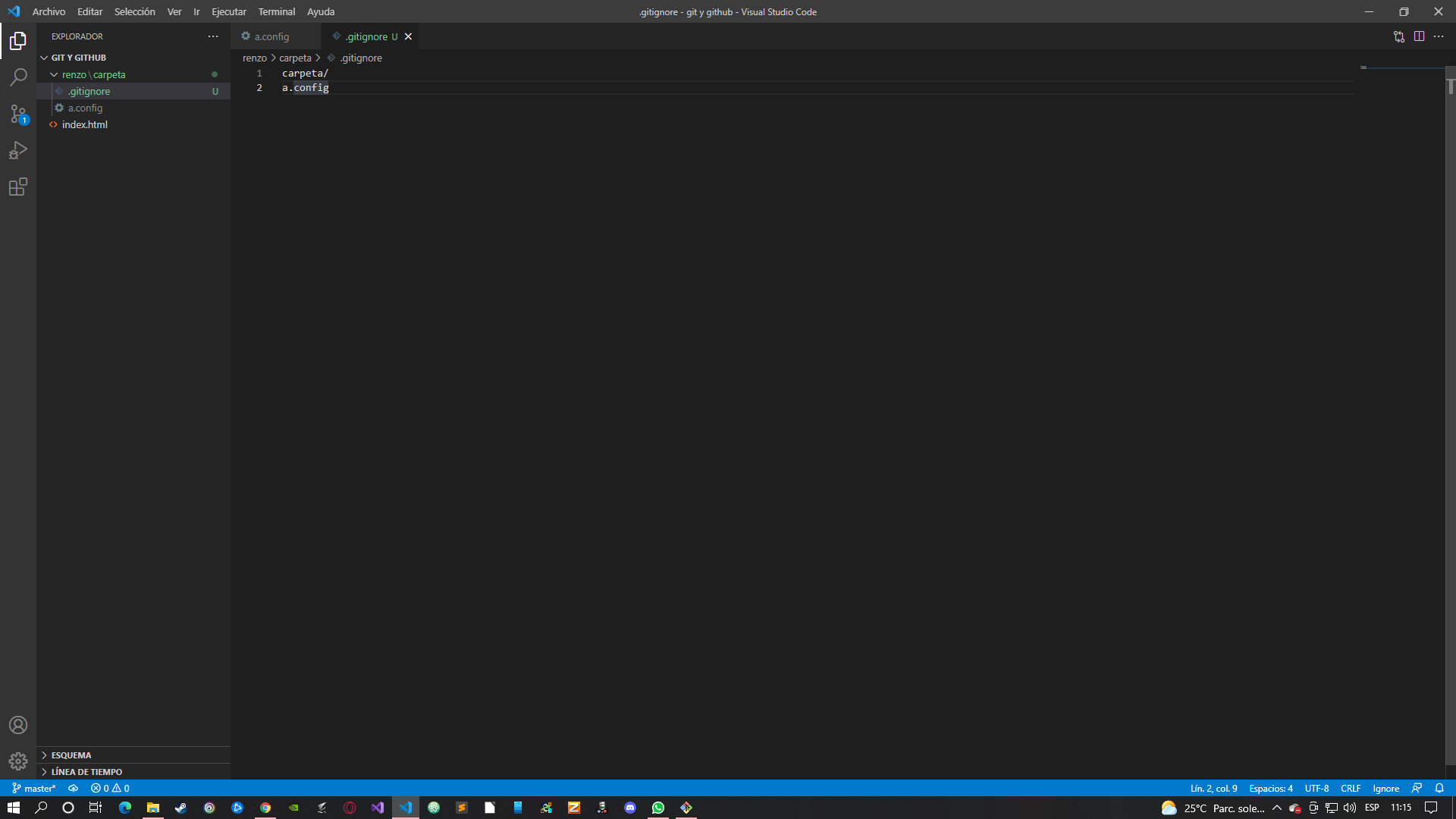Select the .gitignore editor tab

tap(370, 36)
